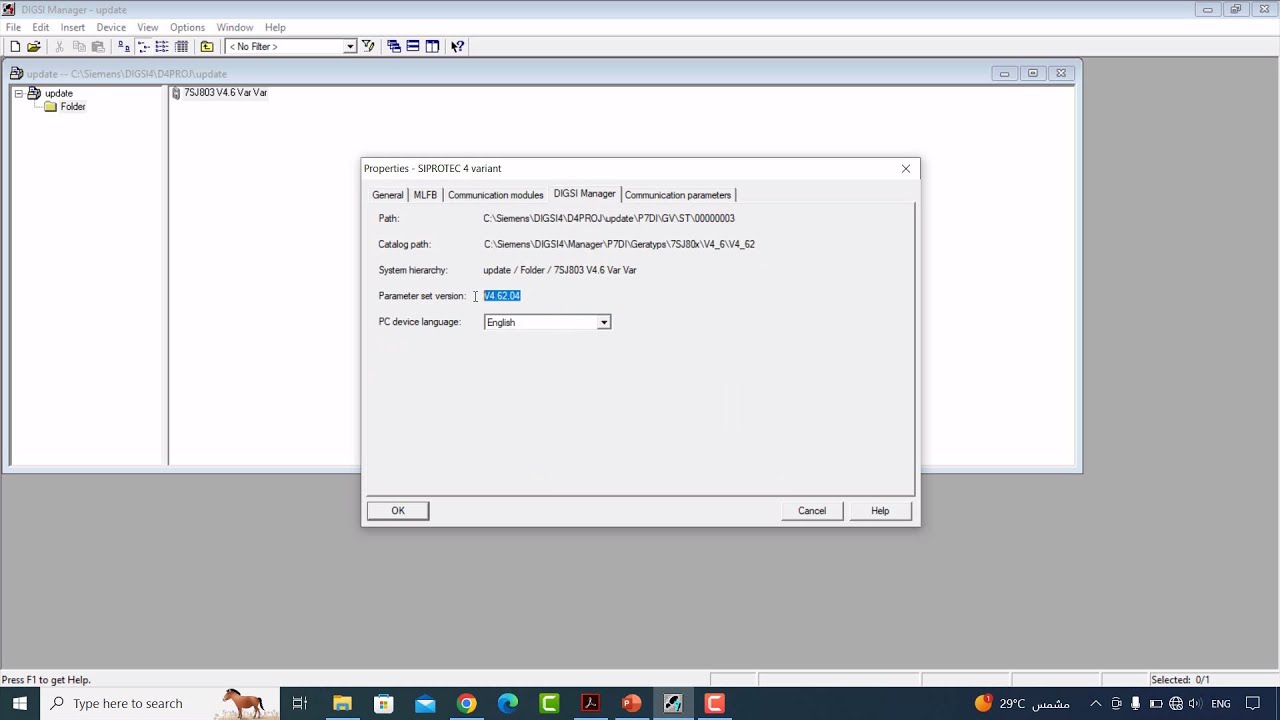Open the Windows Start menu
This screenshot has height=720, width=1280.
click(20, 703)
